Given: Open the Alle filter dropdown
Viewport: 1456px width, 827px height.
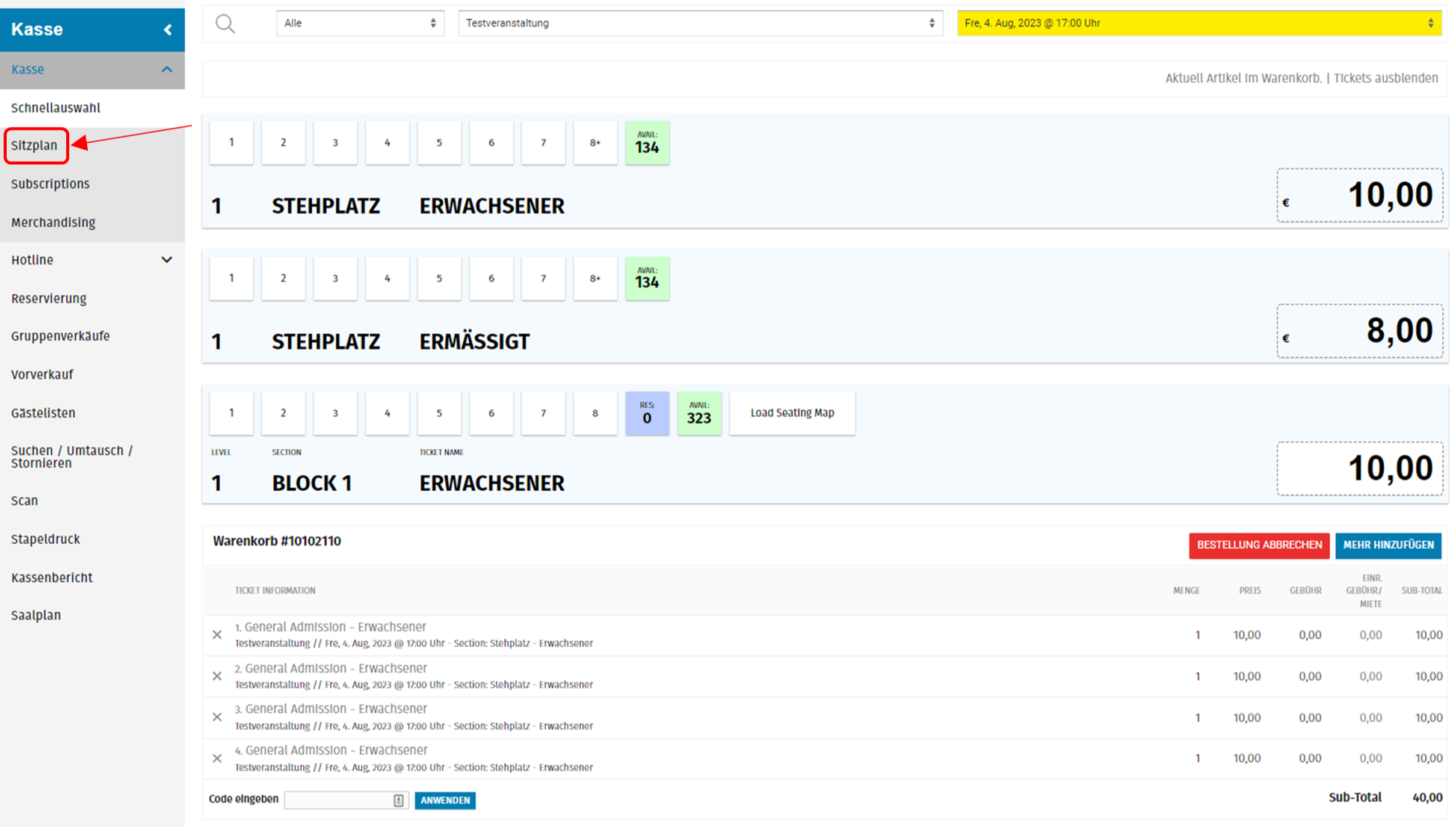Looking at the screenshot, I should [x=360, y=23].
